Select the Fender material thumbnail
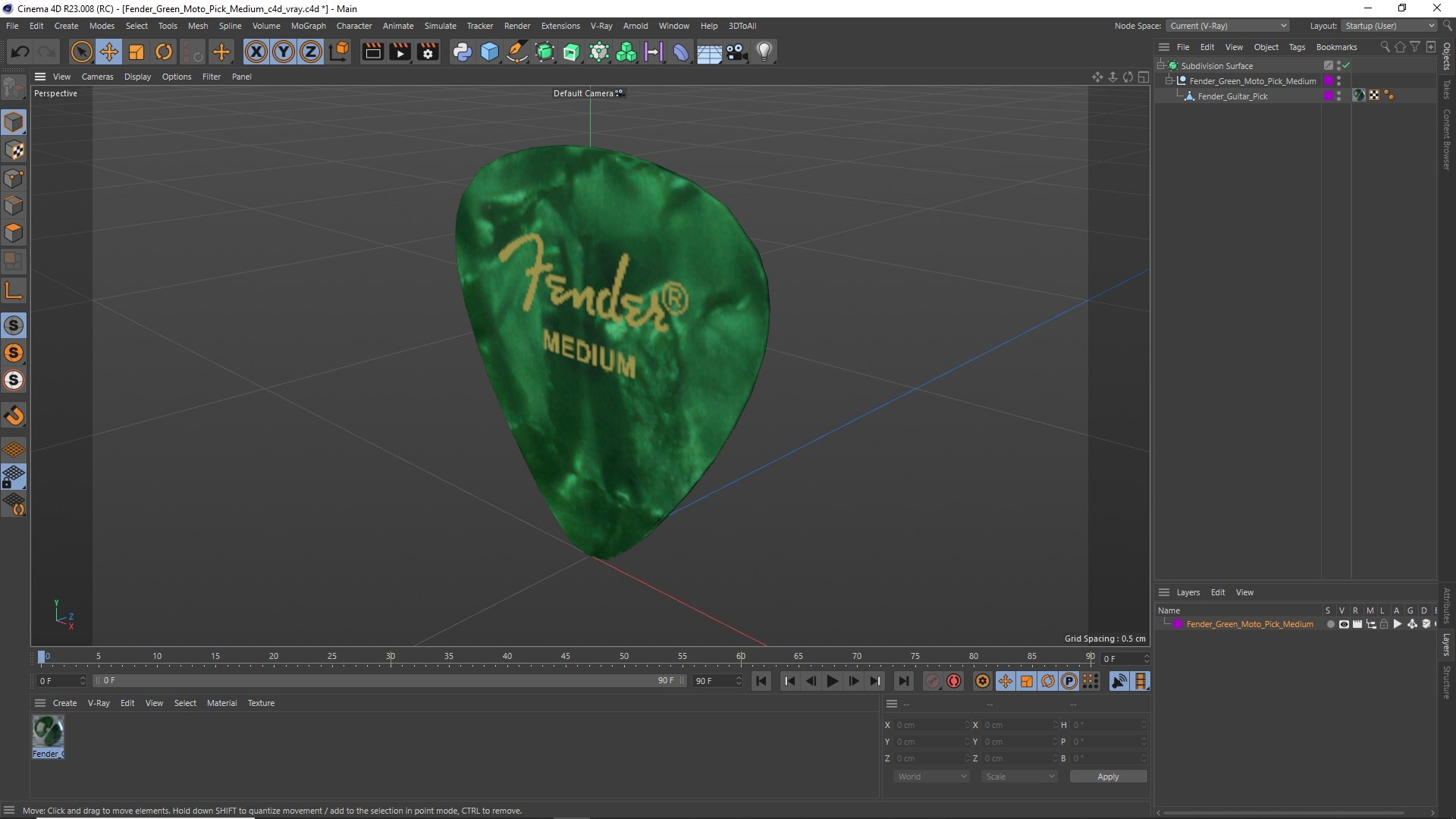 48,732
